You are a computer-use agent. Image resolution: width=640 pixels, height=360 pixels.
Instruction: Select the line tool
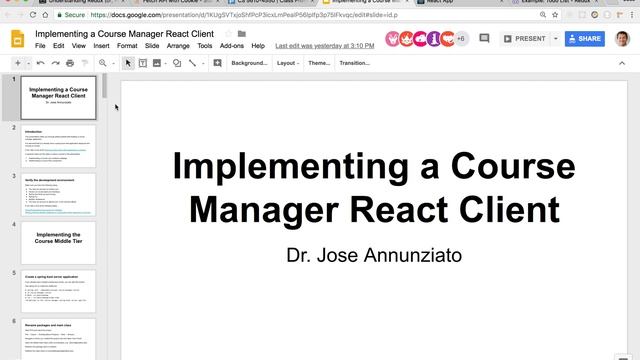192,63
